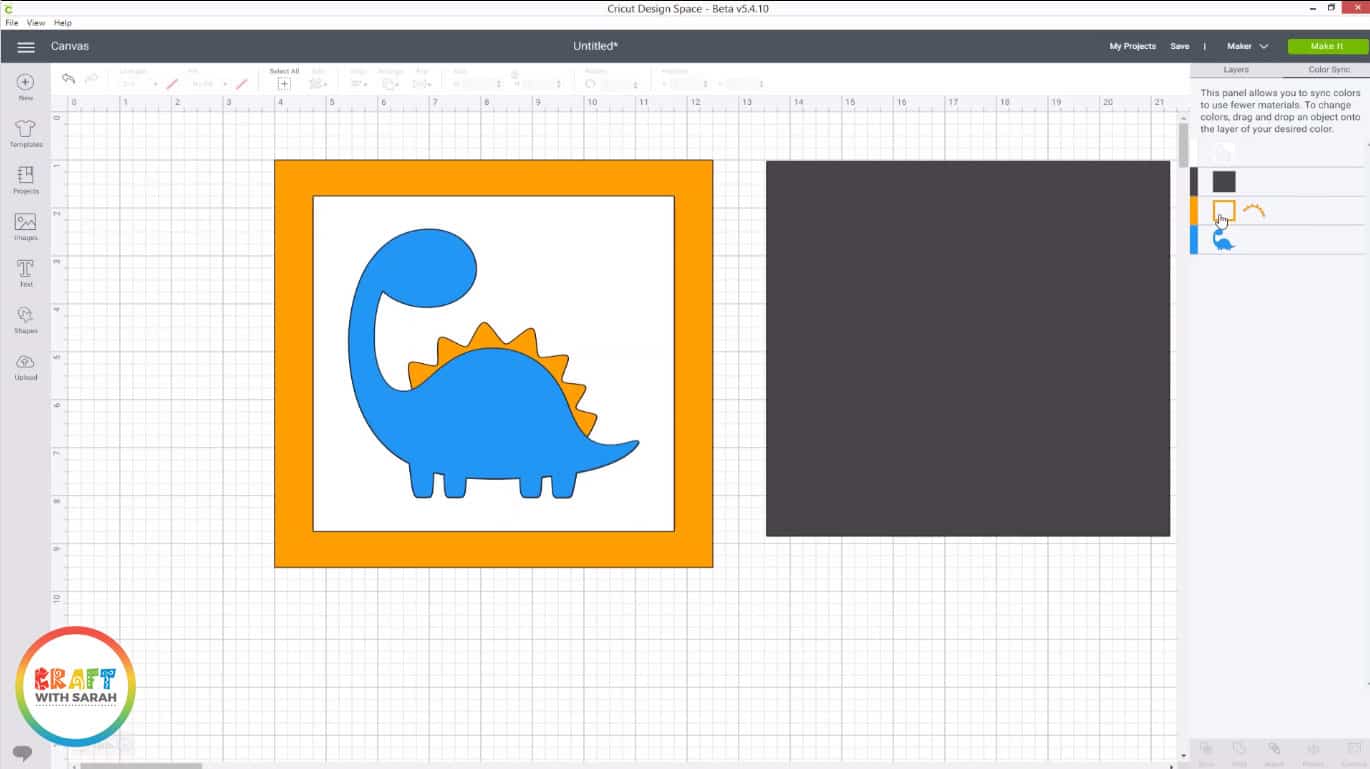This screenshot has width=1370, height=769.
Task: Click the Linetype color swatch
Action: [x=172, y=84]
